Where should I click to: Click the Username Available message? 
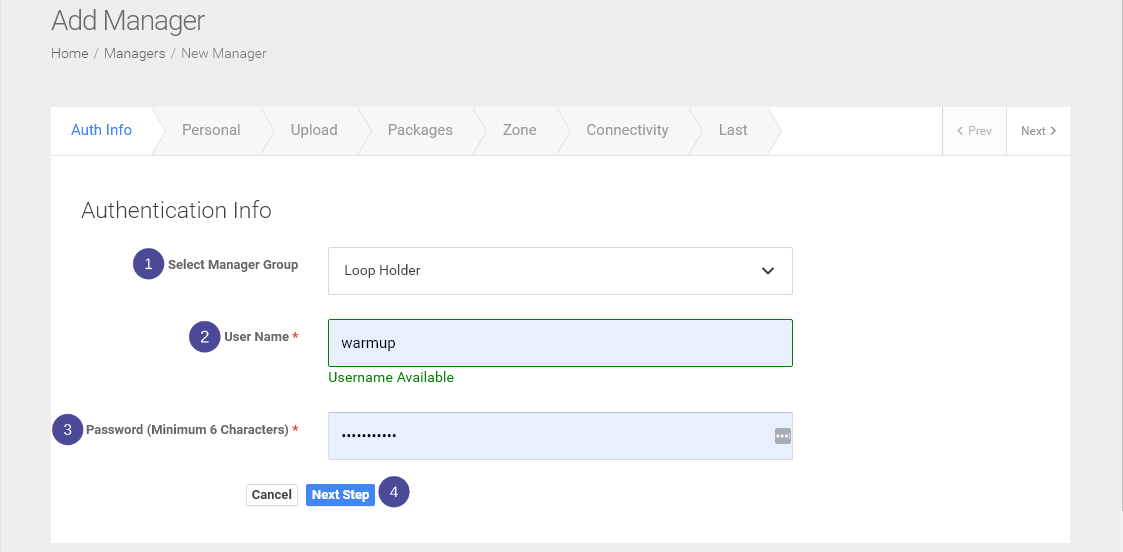point(391,377)
